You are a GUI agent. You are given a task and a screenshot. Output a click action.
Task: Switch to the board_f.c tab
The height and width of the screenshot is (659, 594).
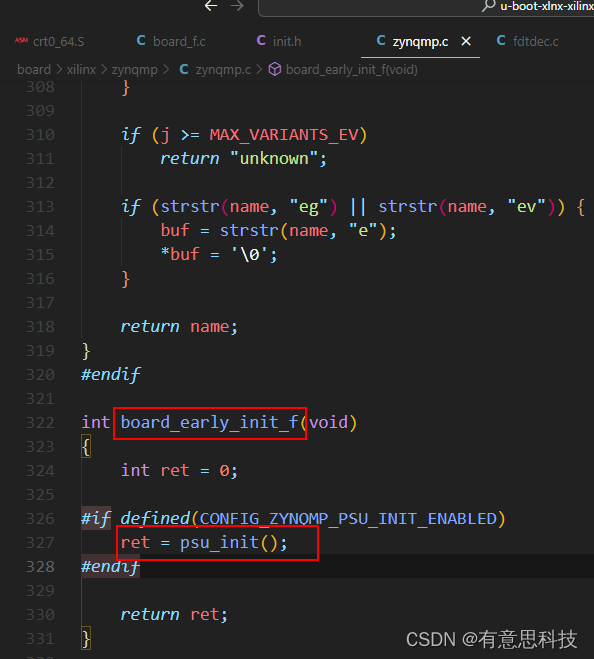point(171,42)
